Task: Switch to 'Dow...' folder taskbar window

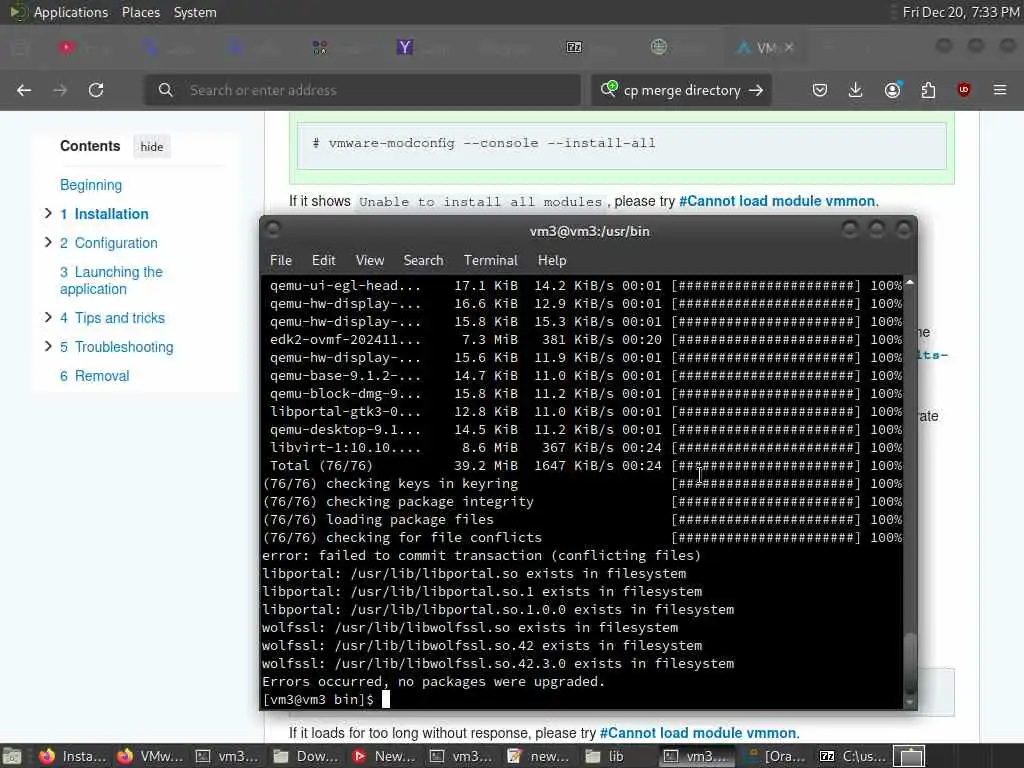Action: coord(306,756)
